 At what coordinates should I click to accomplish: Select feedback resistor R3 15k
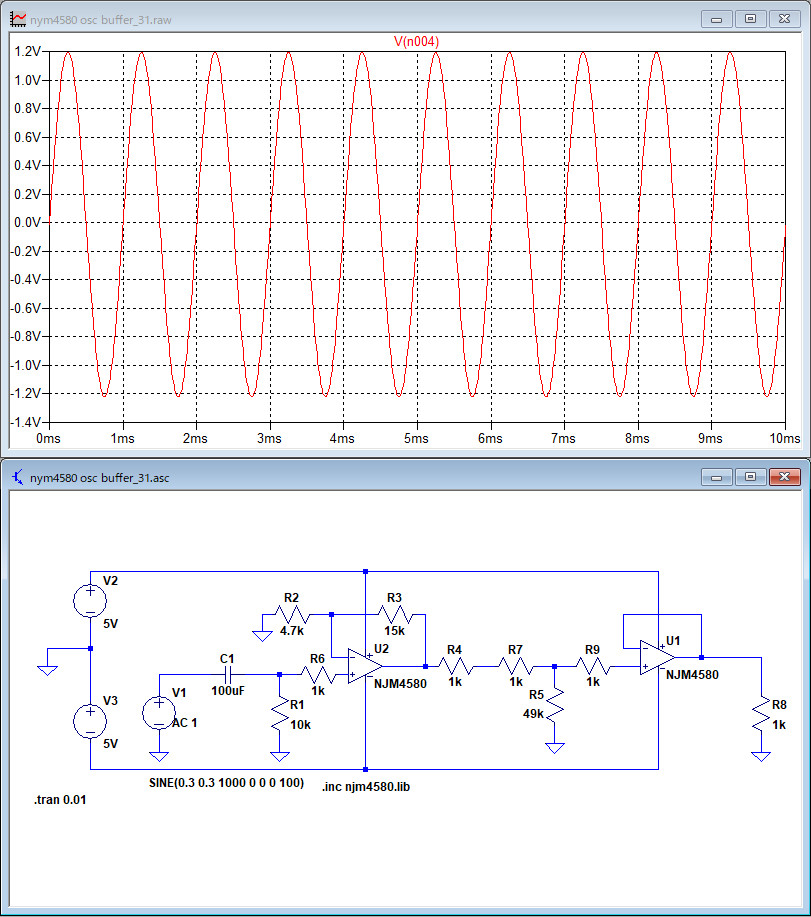click(394, 615)
